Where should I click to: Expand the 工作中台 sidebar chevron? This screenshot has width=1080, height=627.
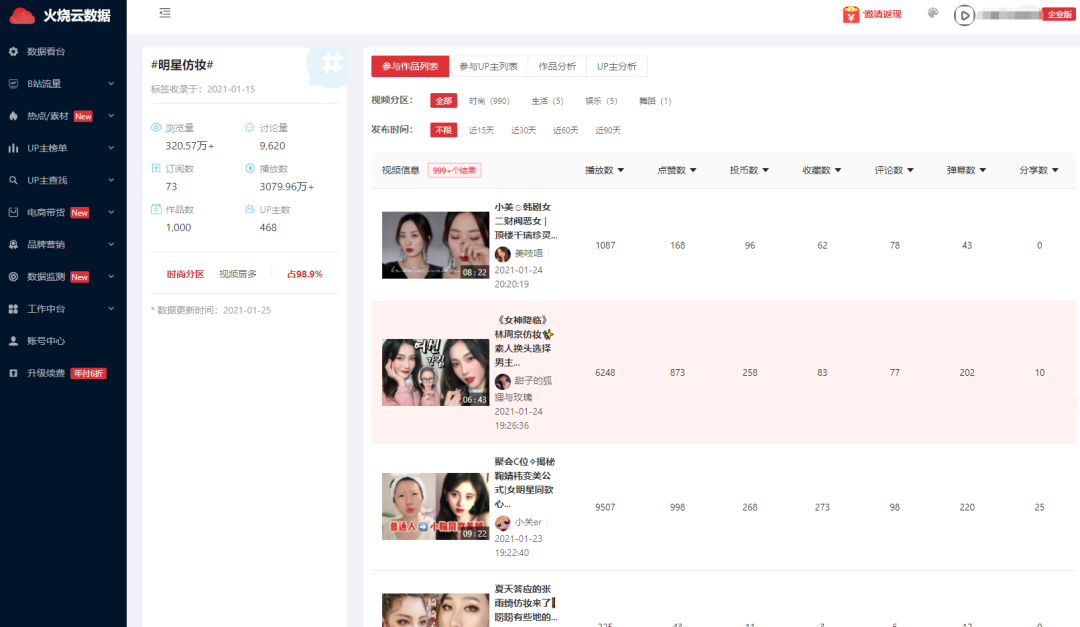(x=111, y=309)
